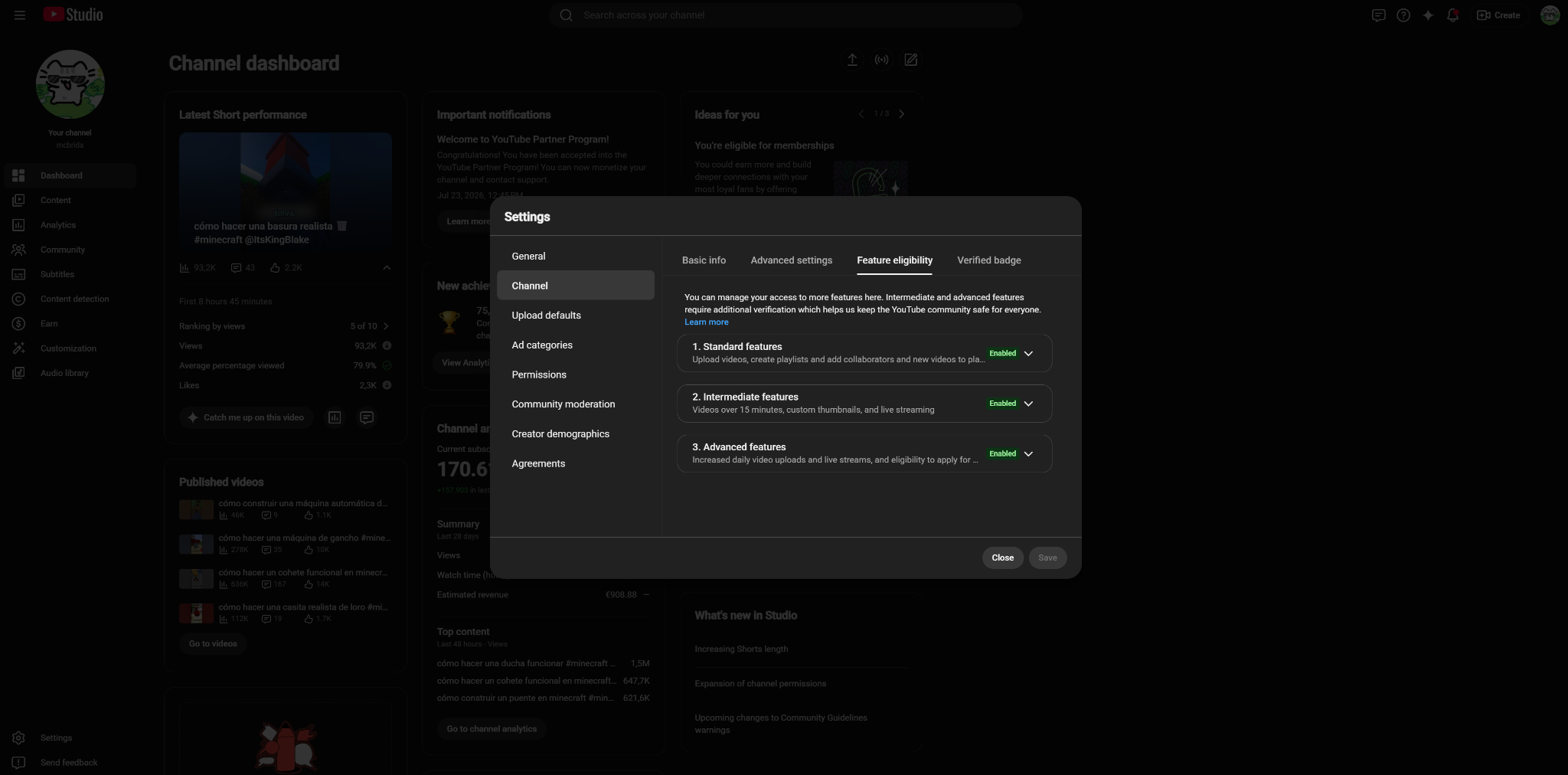Click the YouTube Studio logo
Image resolution: width=1568 pixels, height=775 pixels.
(x=73, y=15)
